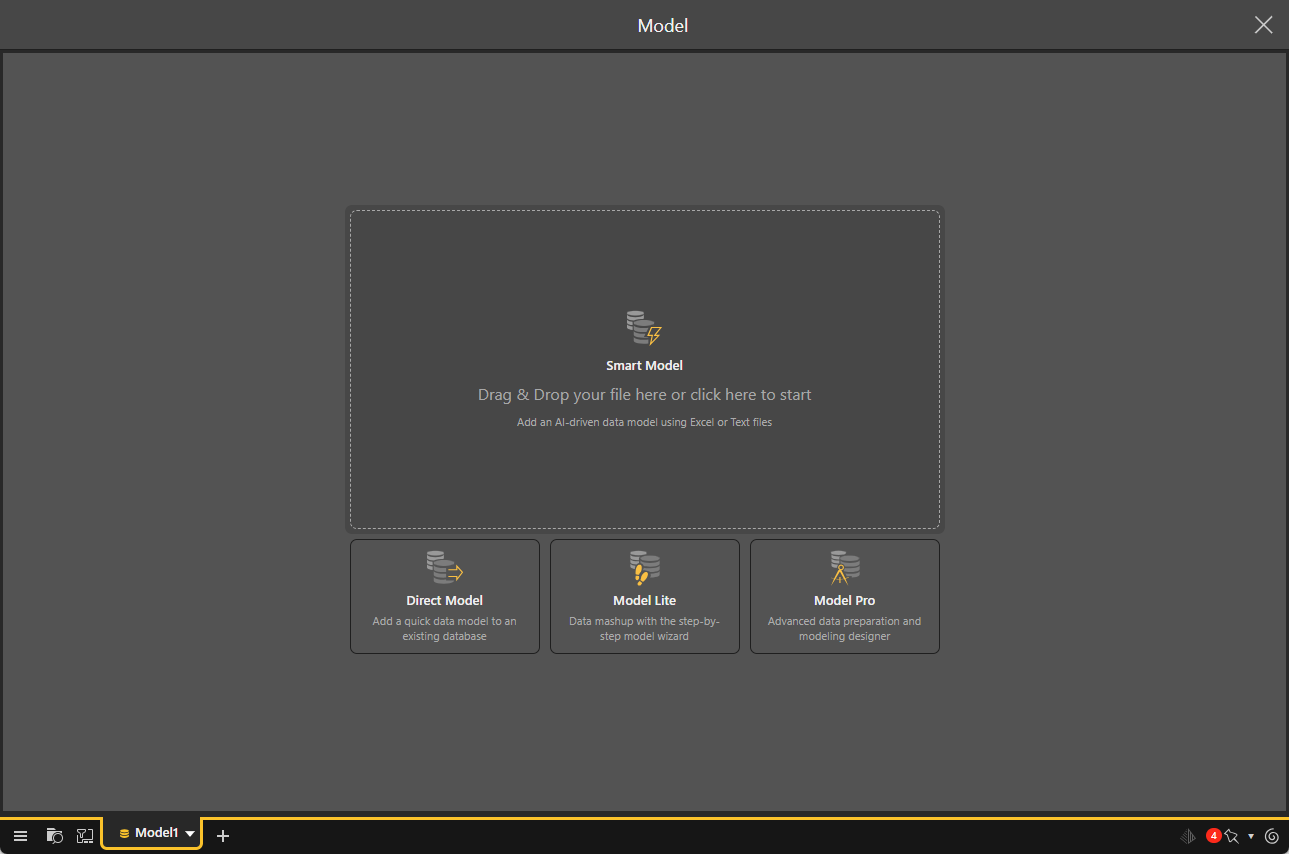Open the hamburger main menu
Image resolution: width=1289 pixels, height=854 pixels.
(20, 836)
